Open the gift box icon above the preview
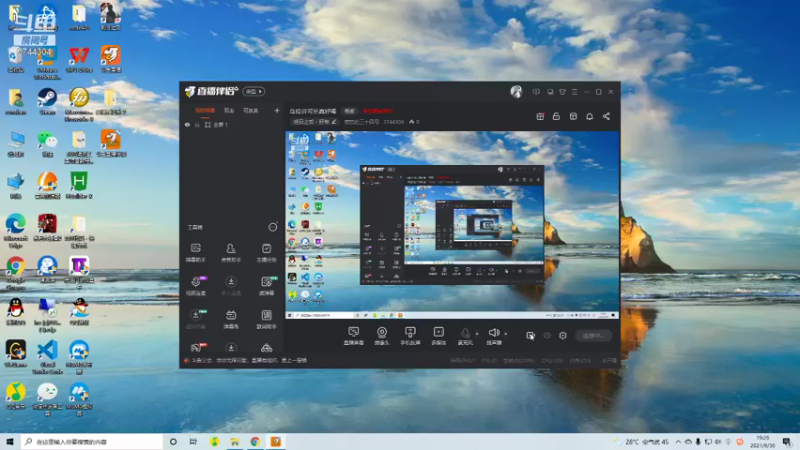 point(540,116)
